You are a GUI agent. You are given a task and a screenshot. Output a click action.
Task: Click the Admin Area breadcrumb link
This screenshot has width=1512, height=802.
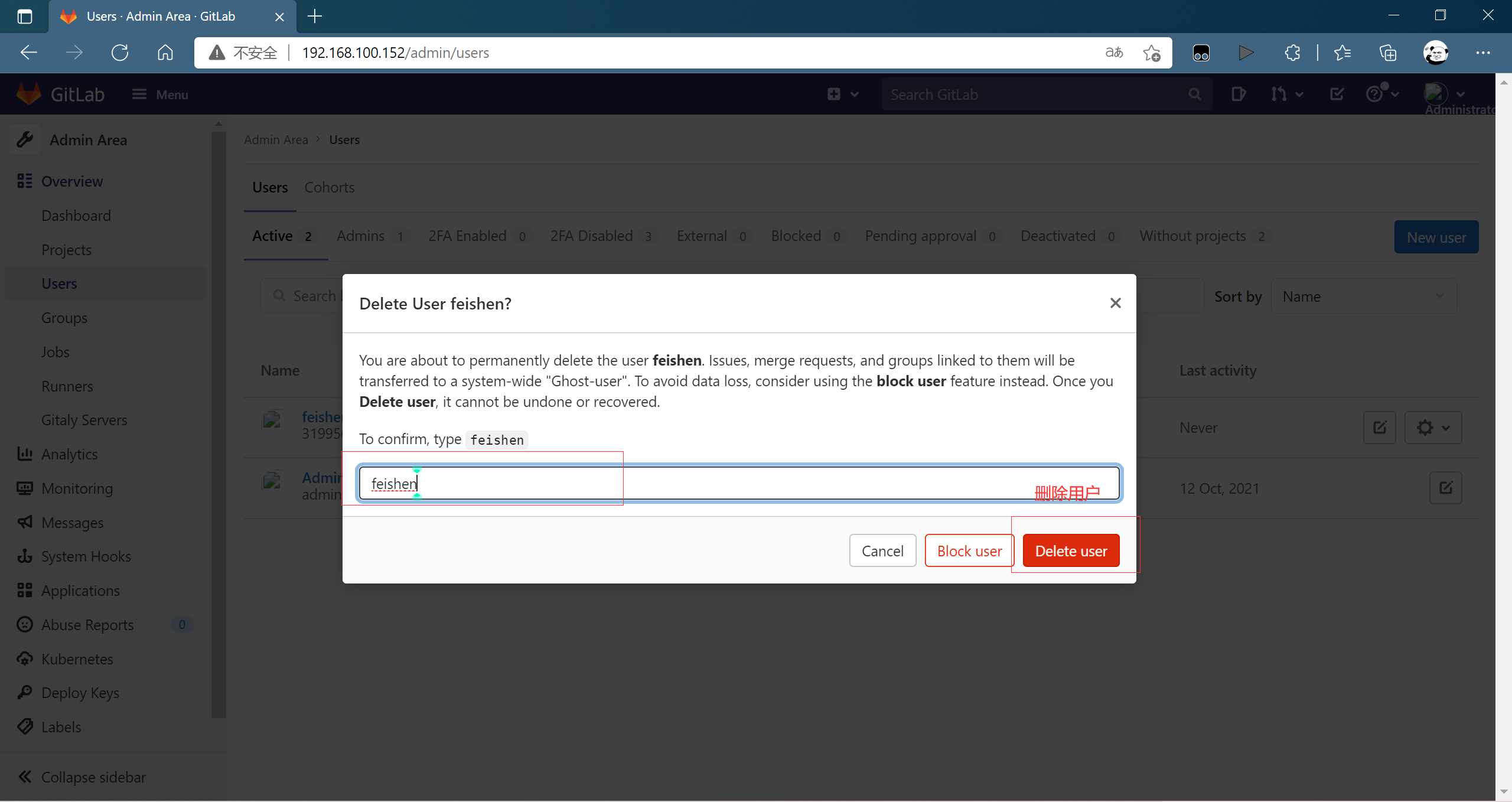(276, 140)
